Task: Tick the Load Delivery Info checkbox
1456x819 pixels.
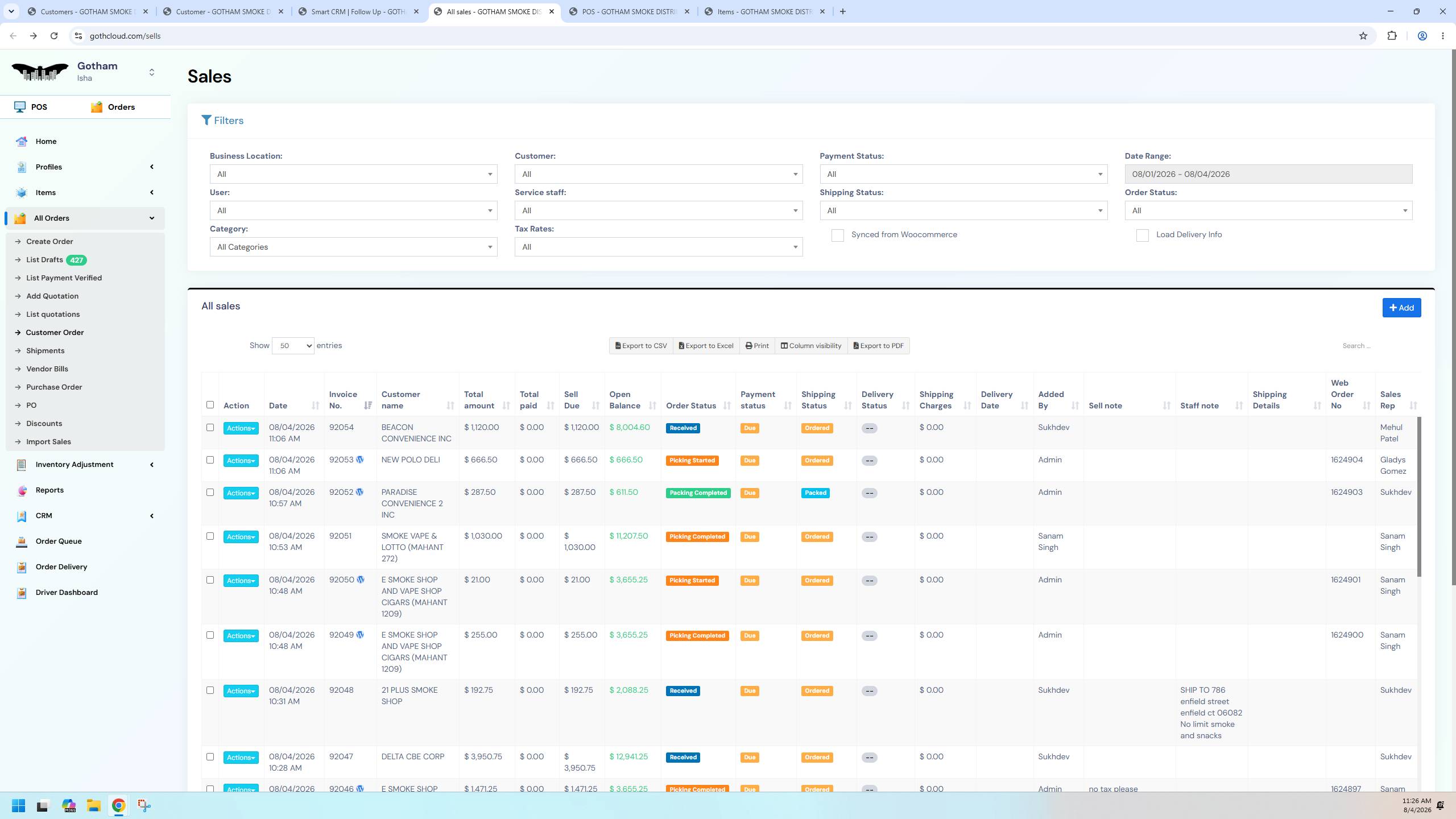Action: (x=1143, y=235)
